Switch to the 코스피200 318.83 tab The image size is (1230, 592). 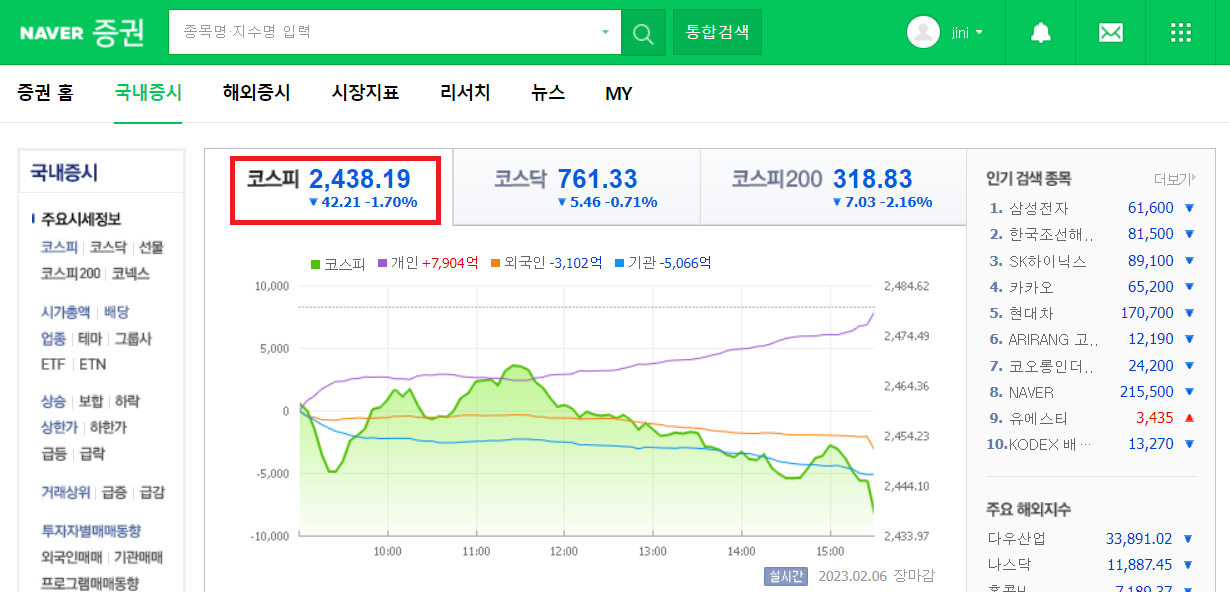pyautogui.click(x=832, y=188)
